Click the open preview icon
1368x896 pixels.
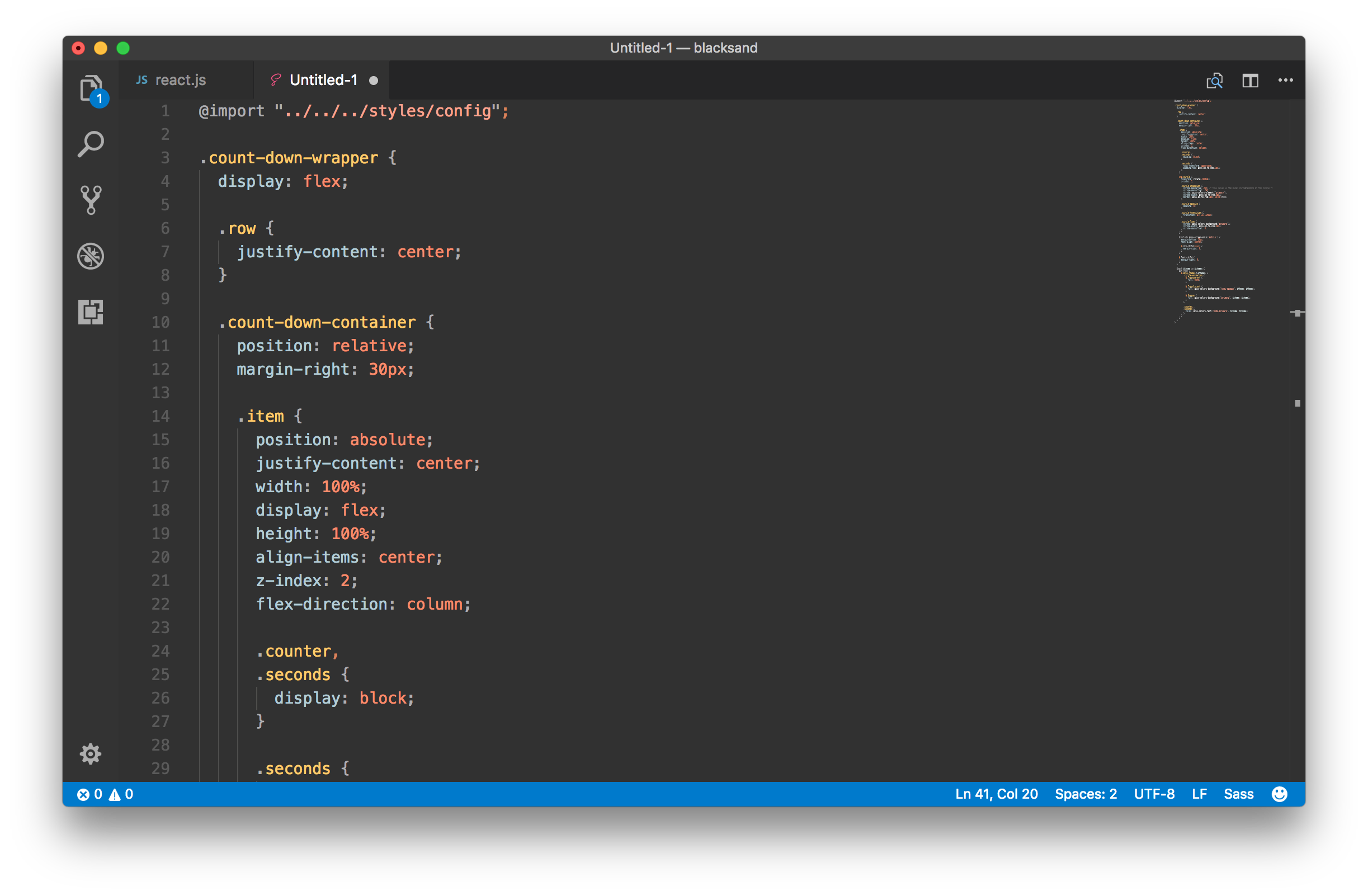tap(1214, 81)
